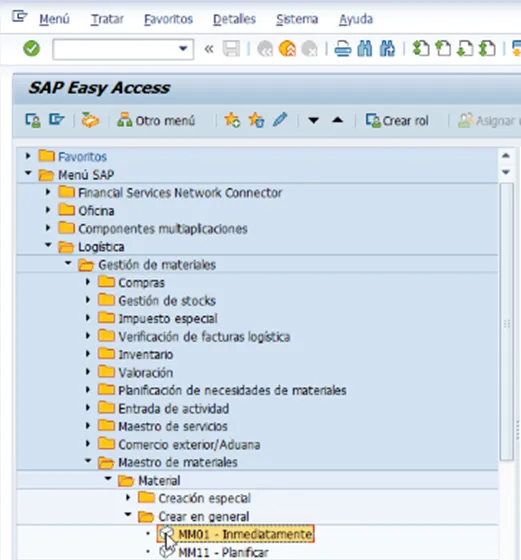Collapse the Material node
Viewport: 521px width, 560px height.
point(108,479)
